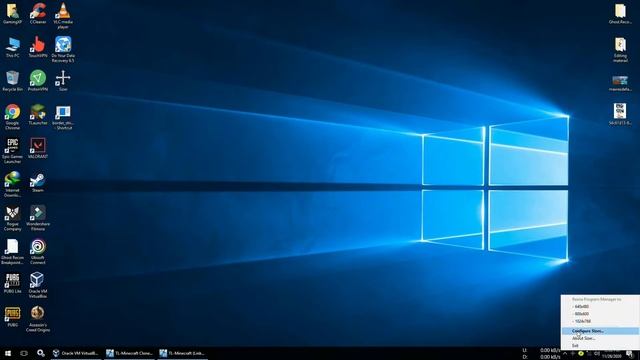Choose About Sizer menu entry
Screen dimensions: 640x360
(600, 338)
